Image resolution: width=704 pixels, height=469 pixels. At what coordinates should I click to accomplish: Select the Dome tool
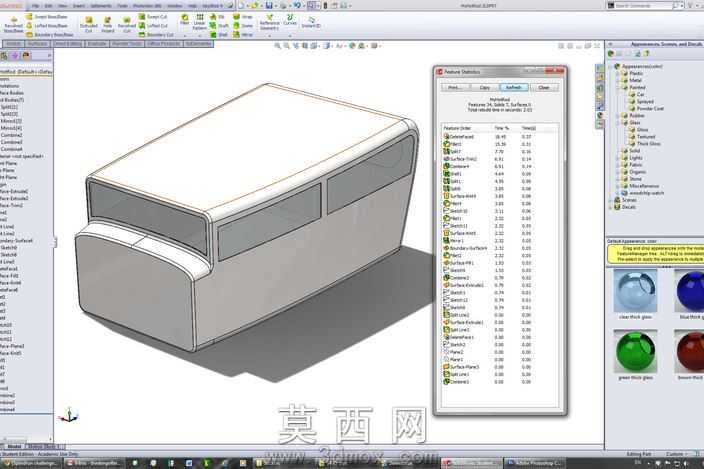click(x=243, y=26)
